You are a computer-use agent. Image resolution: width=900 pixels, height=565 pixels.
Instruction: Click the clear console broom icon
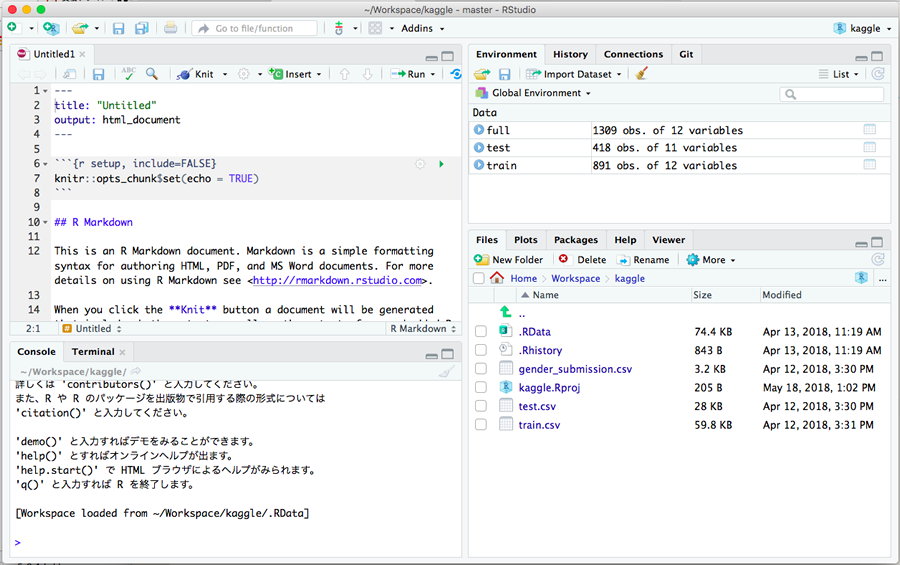[x=447, y=371]
